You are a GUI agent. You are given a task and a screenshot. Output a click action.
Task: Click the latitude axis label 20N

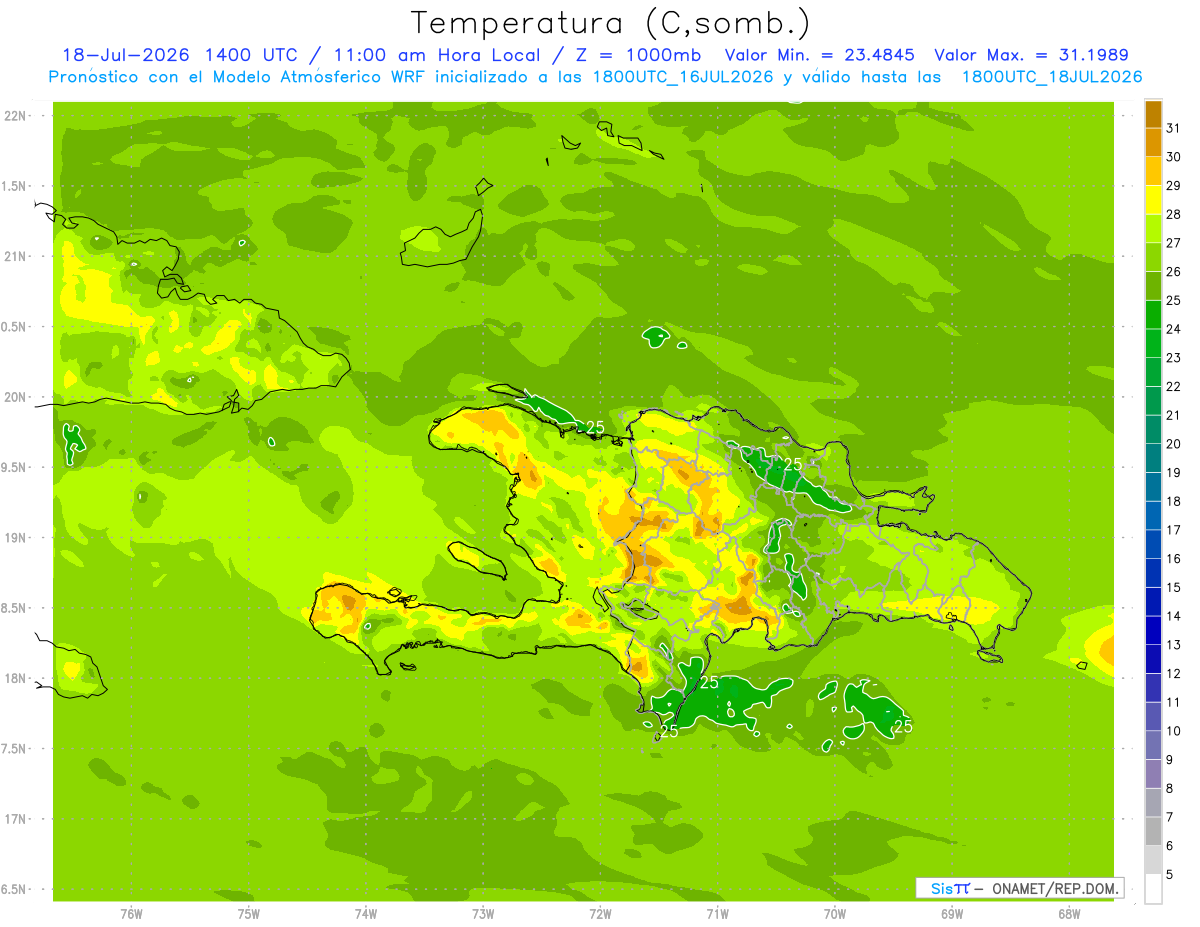(x=17, y=397)
